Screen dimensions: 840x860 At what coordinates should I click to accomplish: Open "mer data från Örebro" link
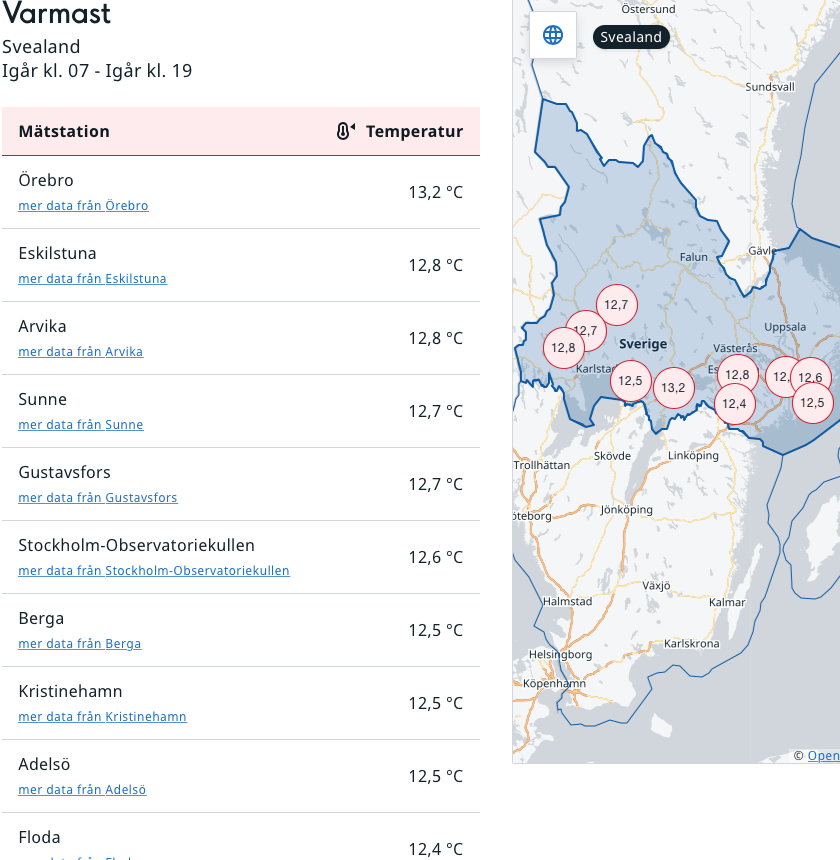pos(83,206)
